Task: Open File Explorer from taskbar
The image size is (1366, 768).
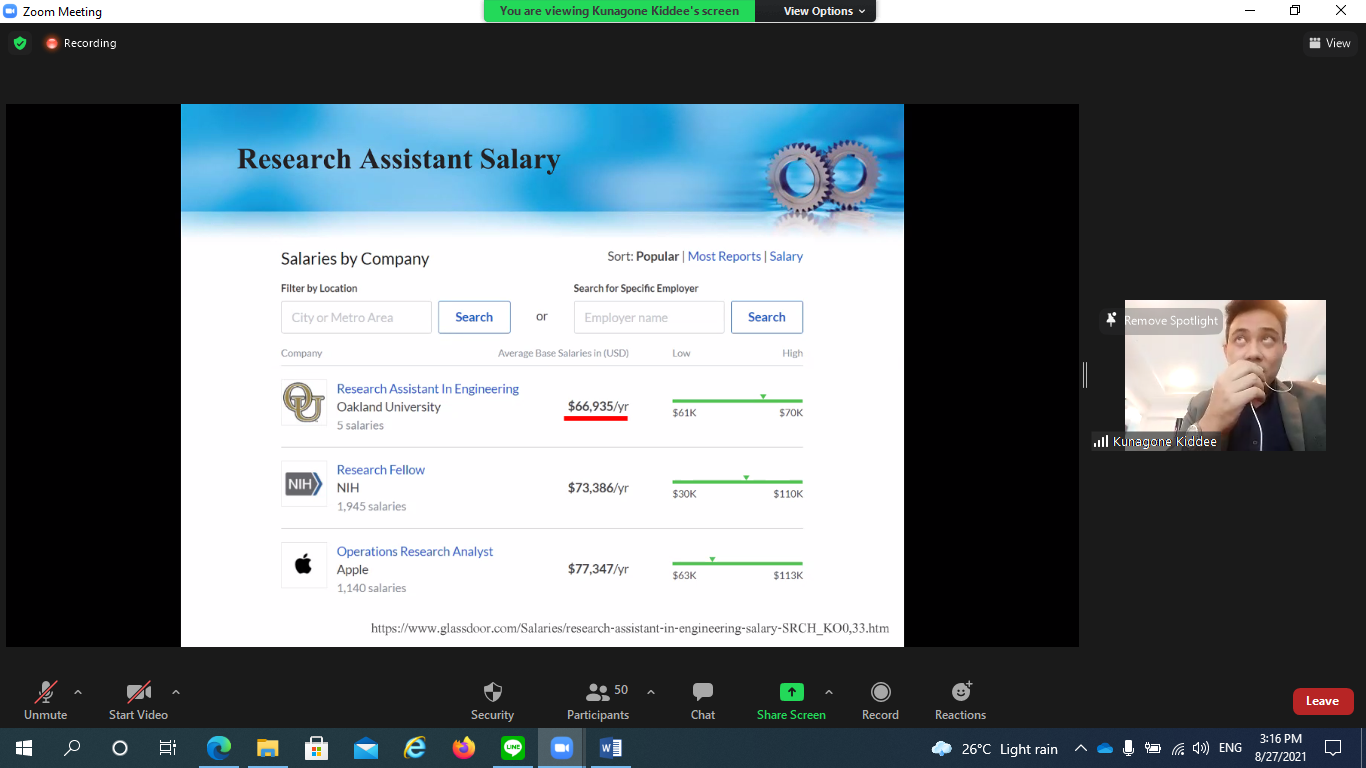Action: (267, 748)
